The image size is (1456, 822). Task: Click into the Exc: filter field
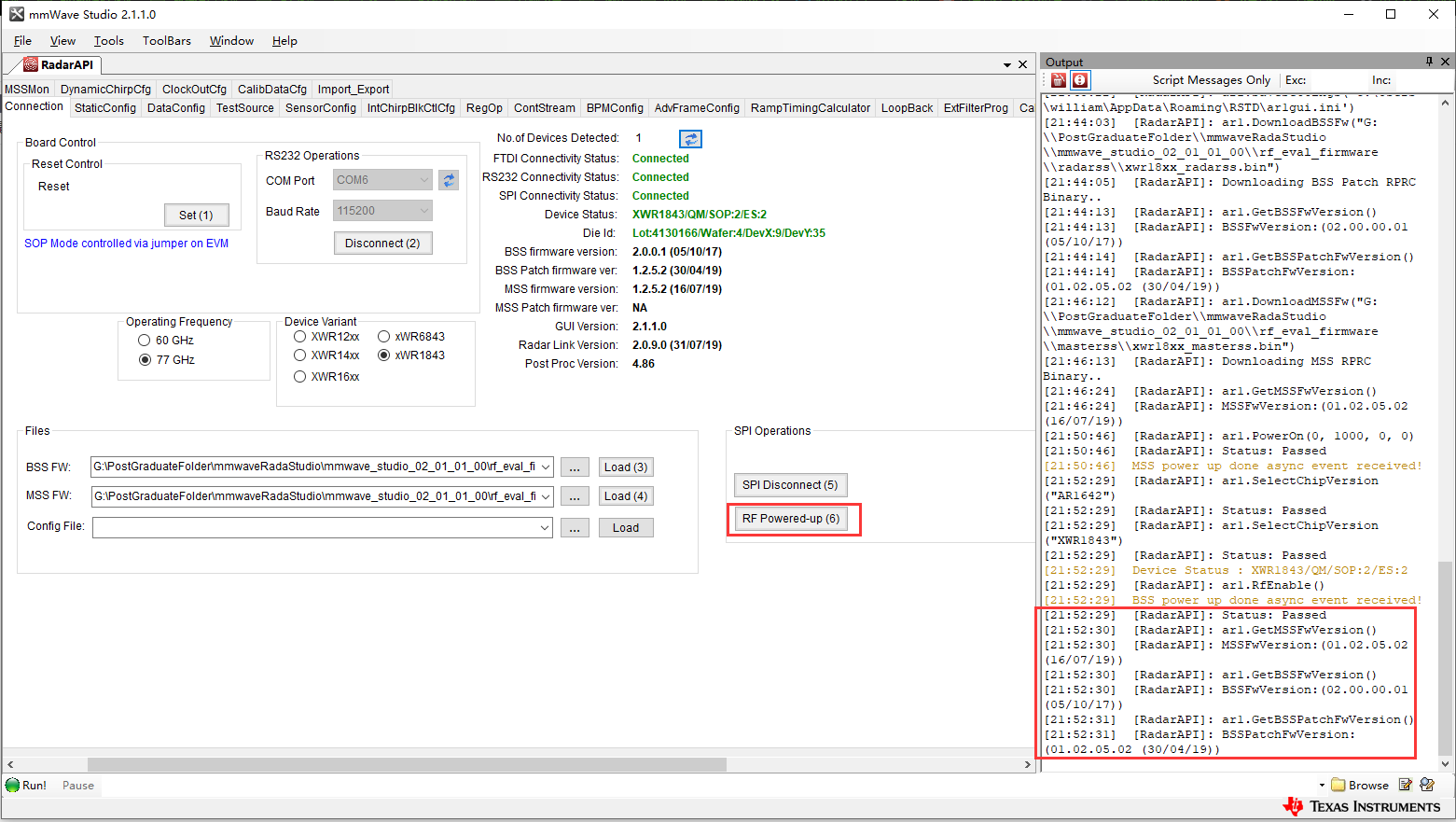pyautogui.click(x=1338, y=81)
